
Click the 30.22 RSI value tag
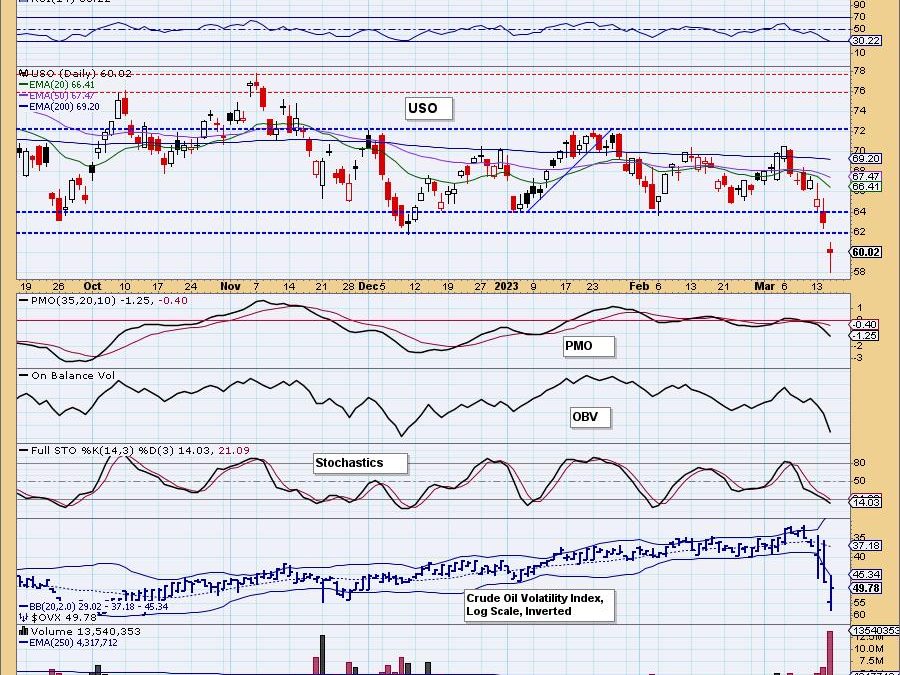tap(866, 41)
